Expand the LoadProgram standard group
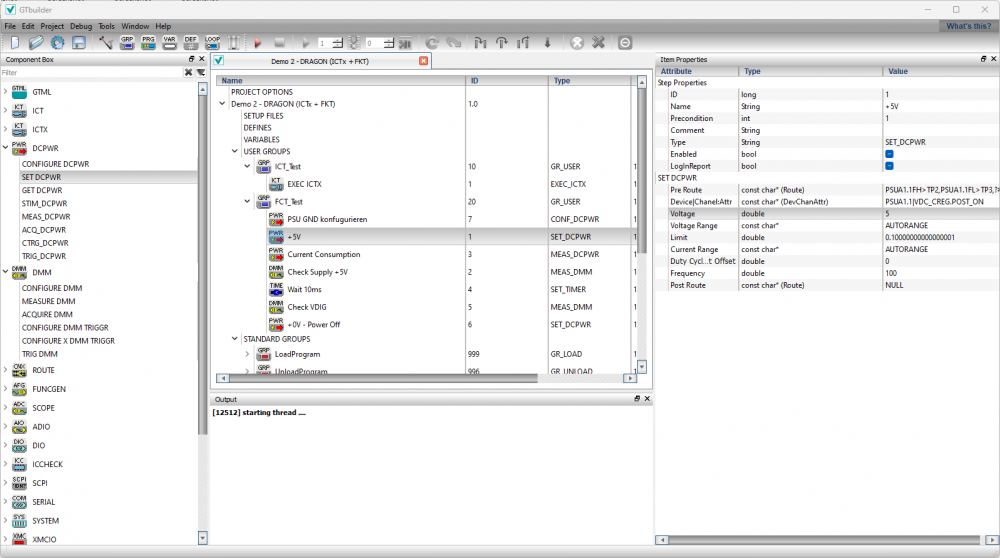Image resolution: width=1000 pixels, height=558 pixels. (x=247, y=354)
